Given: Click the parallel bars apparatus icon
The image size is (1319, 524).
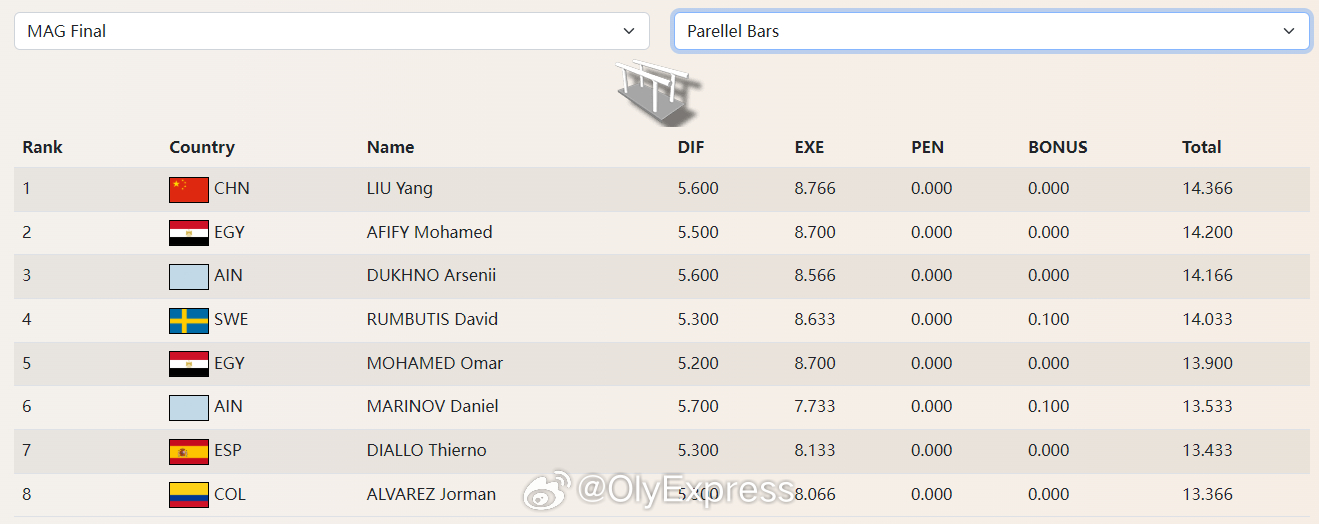Looking at the screenshot, I should coord(656,91).
